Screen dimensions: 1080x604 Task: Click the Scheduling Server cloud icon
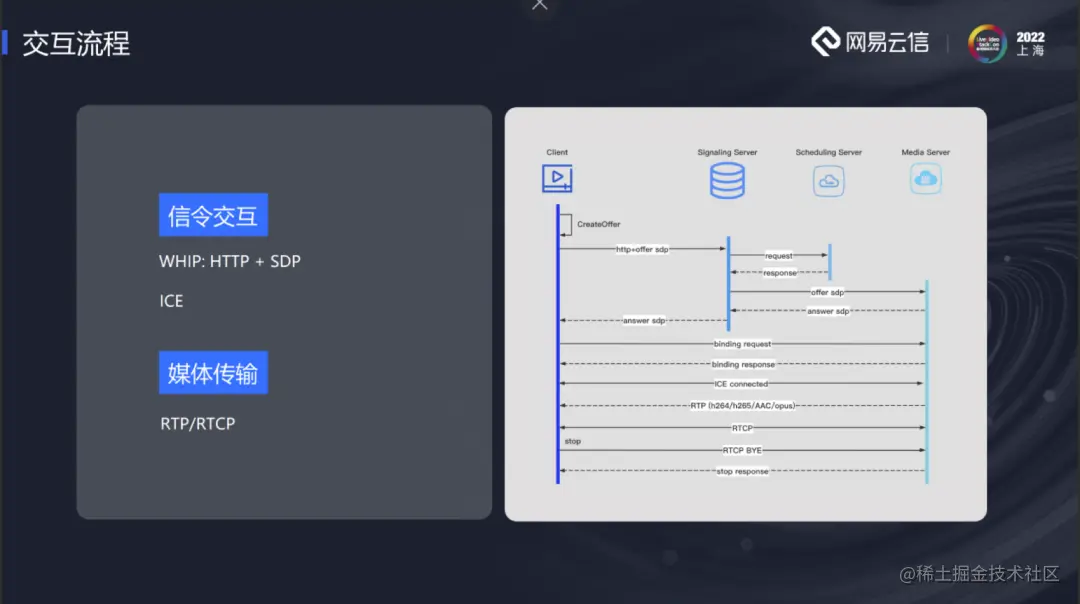(x=829, y=181)
